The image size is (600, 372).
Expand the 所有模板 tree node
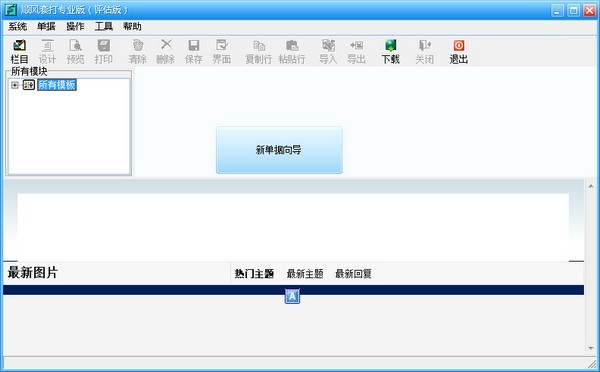pyautogui.click(x=15, y=85)
